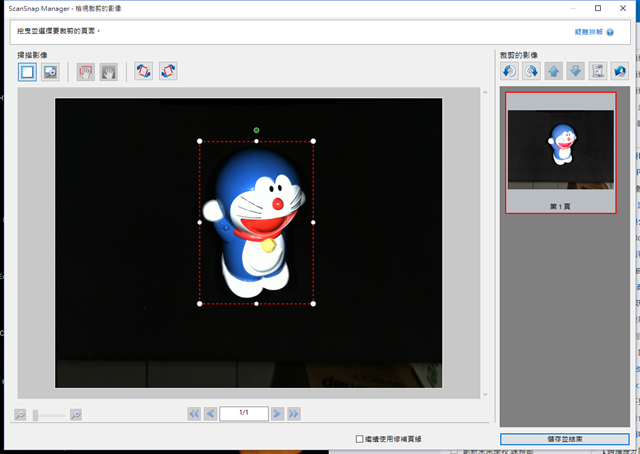Click the scroll down arrow of preview
640x454 pixels.
pos(485,394)
